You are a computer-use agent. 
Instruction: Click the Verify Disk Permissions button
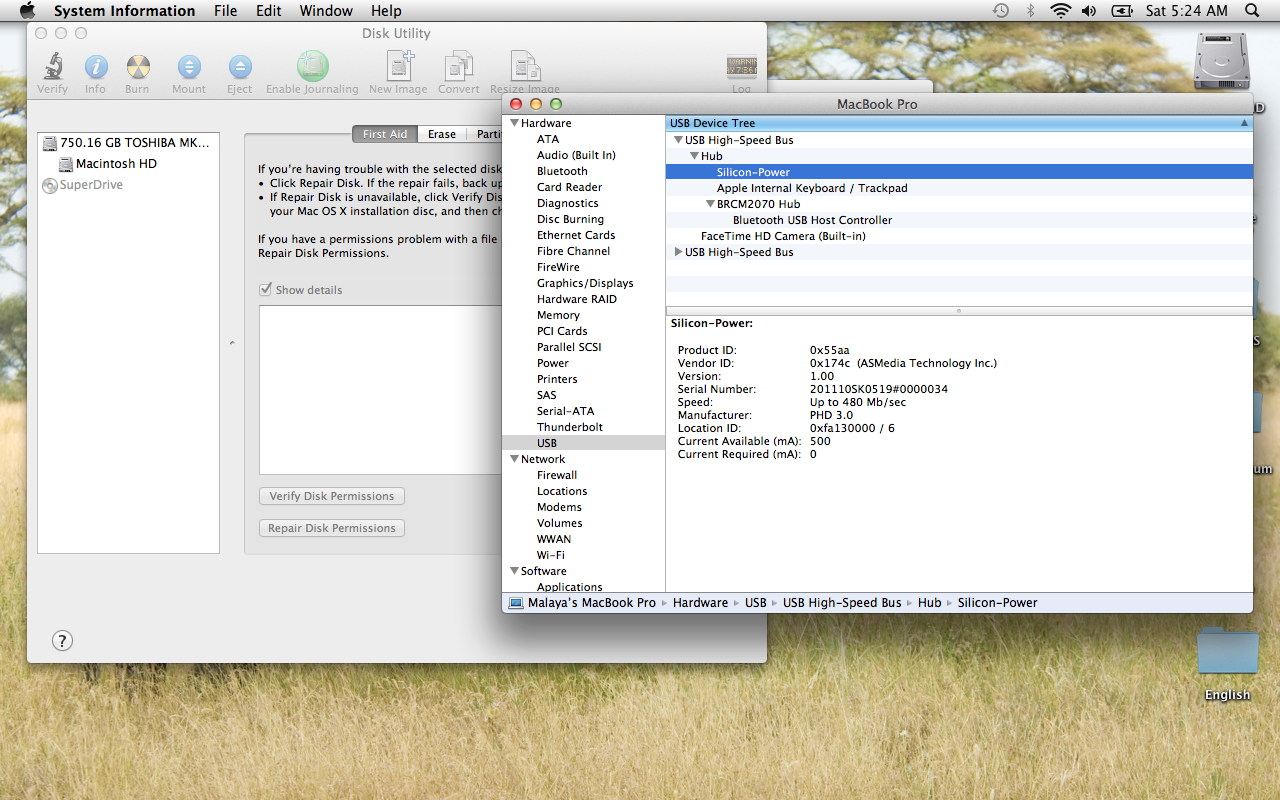pyautogui.click(x=332, y=496)
